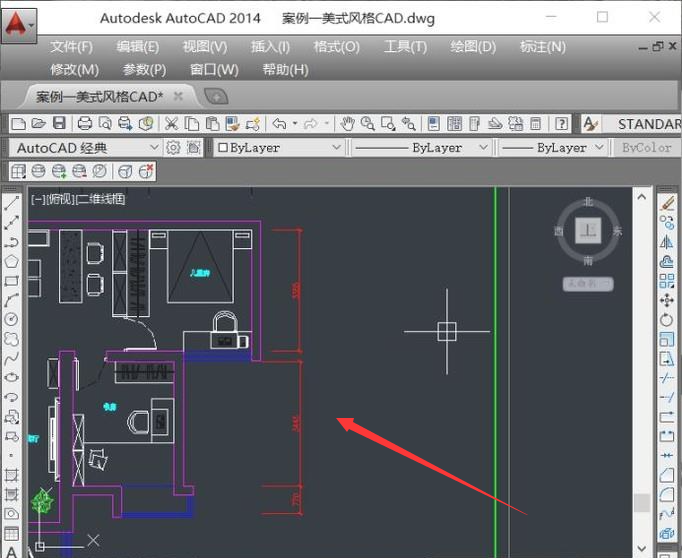
Task: Choose the Copy objects tool
Action: (x=666, y=223)
